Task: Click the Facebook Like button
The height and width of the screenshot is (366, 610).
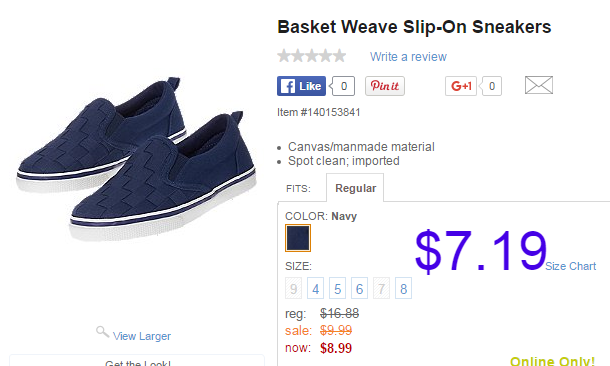Action: pos(301,86)
